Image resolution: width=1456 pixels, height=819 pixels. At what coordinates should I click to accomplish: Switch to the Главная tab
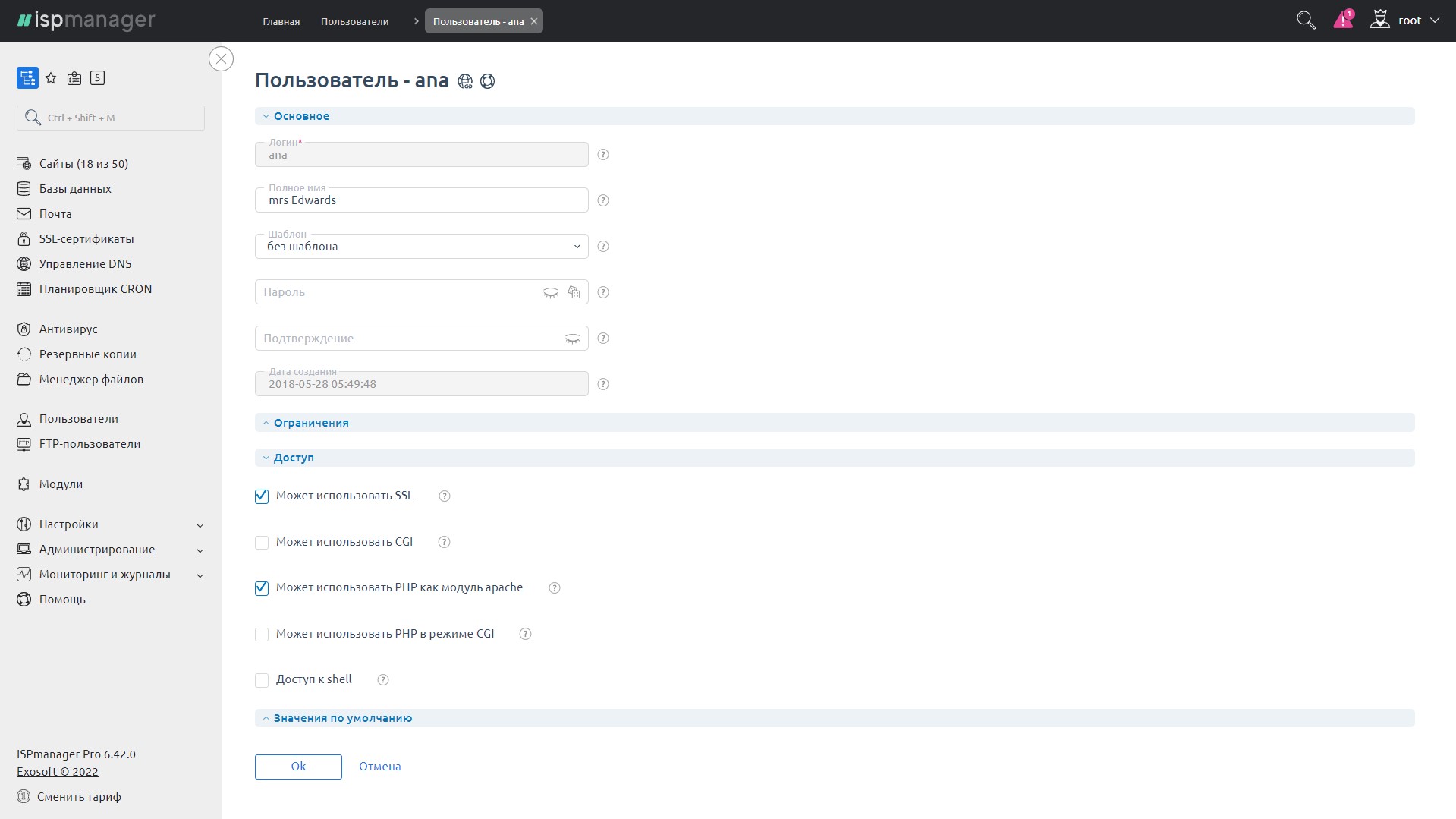pos(281,21)
